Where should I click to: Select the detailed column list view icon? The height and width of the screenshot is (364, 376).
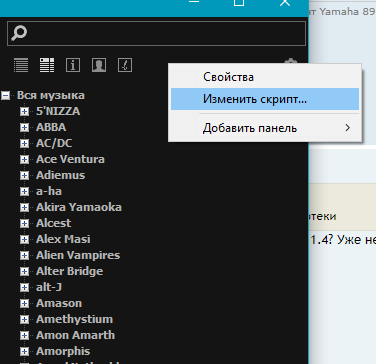coord(47,65)
